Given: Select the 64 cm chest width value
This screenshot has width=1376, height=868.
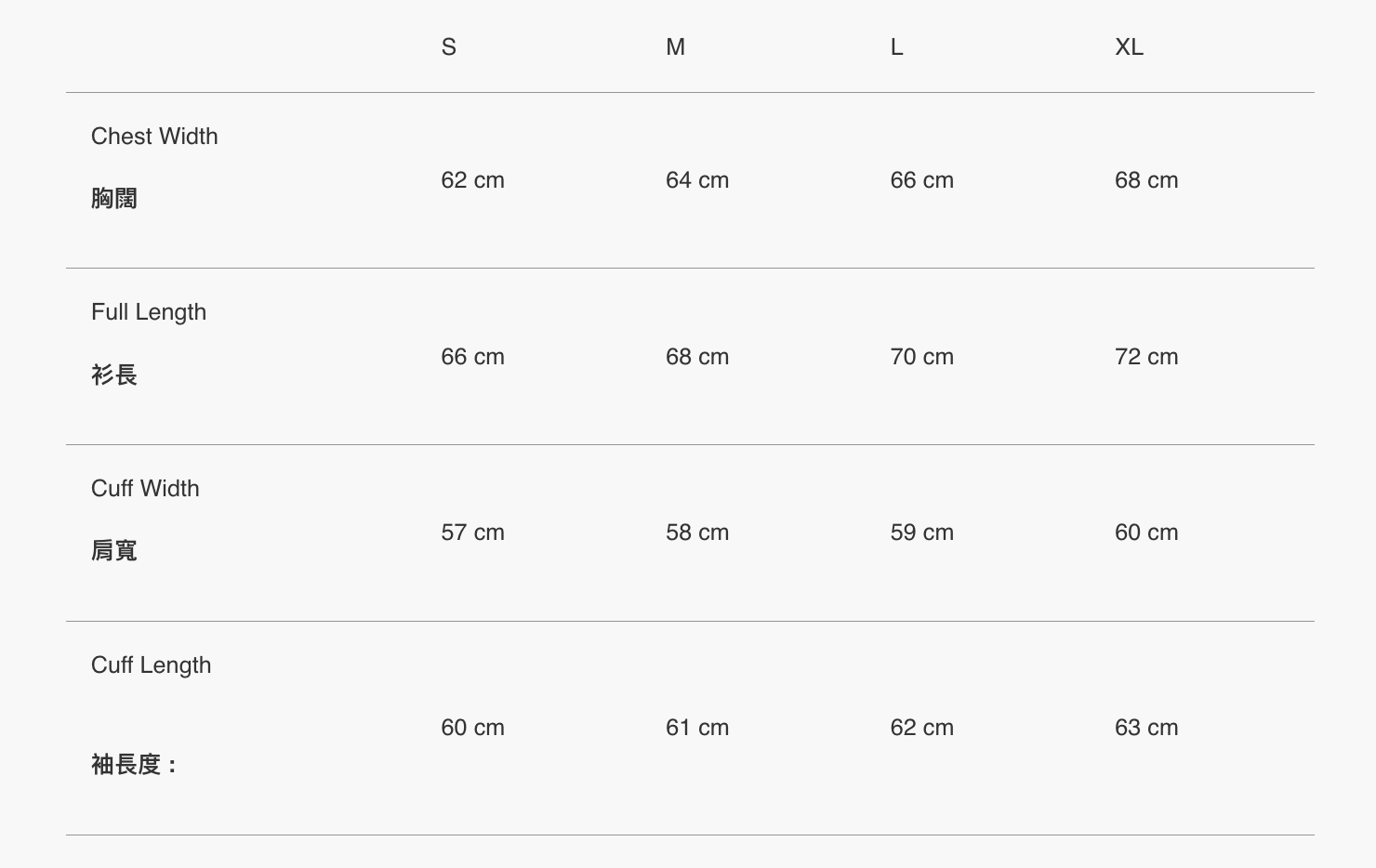Looking at the screenshot, I should point(697,180).
